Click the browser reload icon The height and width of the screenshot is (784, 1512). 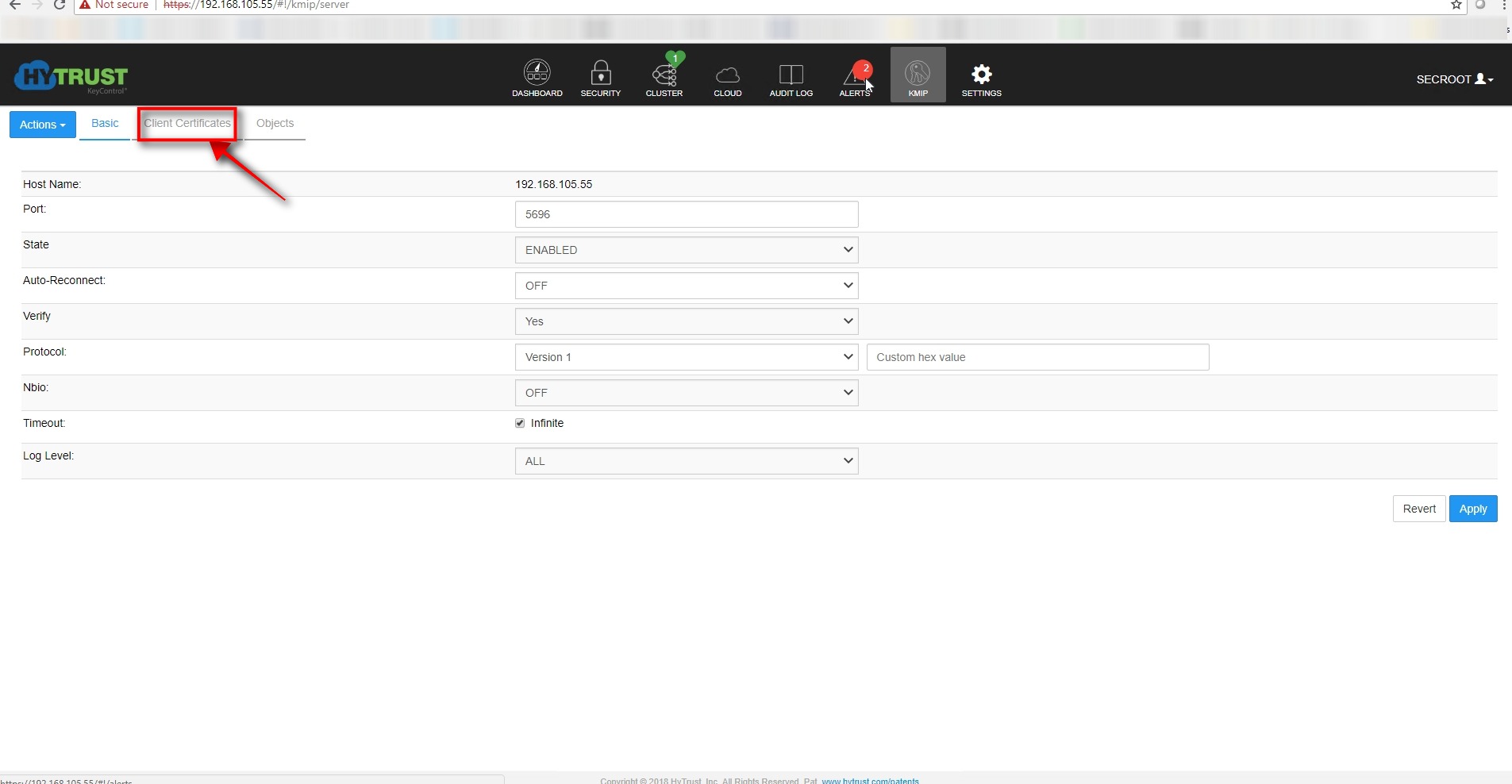(60, 5)
